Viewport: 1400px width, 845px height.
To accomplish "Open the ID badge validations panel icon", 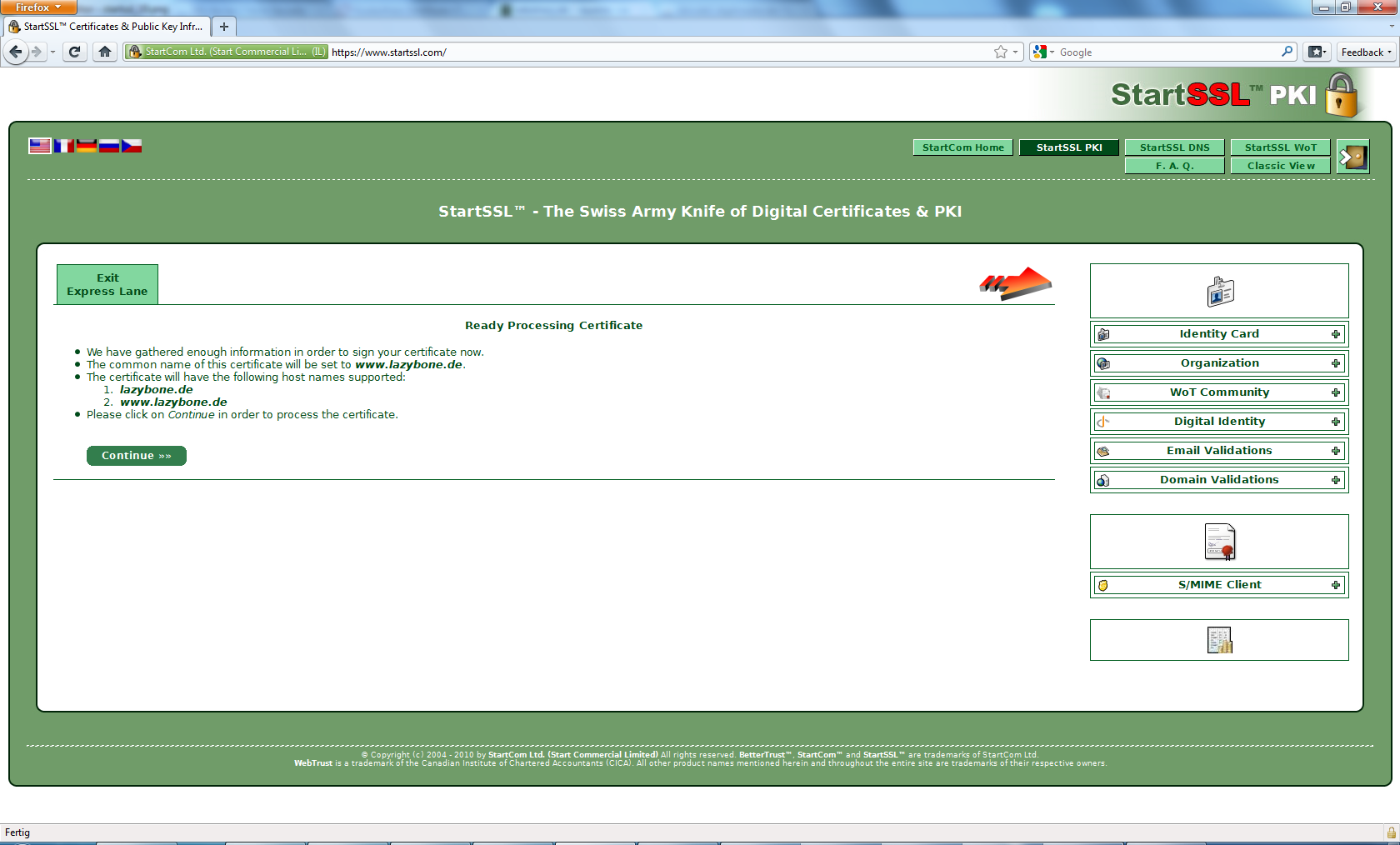I will click(x=1220, y=292).
